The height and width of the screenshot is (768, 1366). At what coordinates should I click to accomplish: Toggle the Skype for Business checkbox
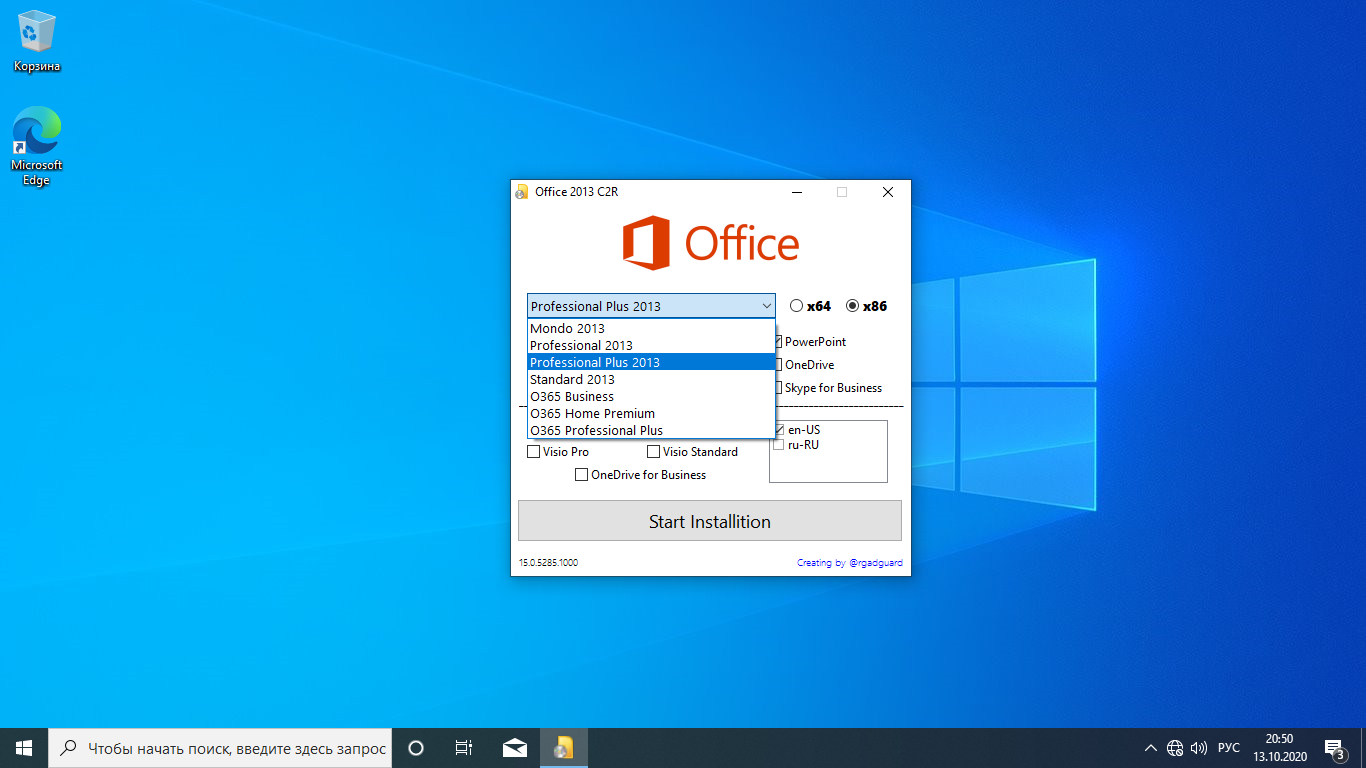coord(779,388)
